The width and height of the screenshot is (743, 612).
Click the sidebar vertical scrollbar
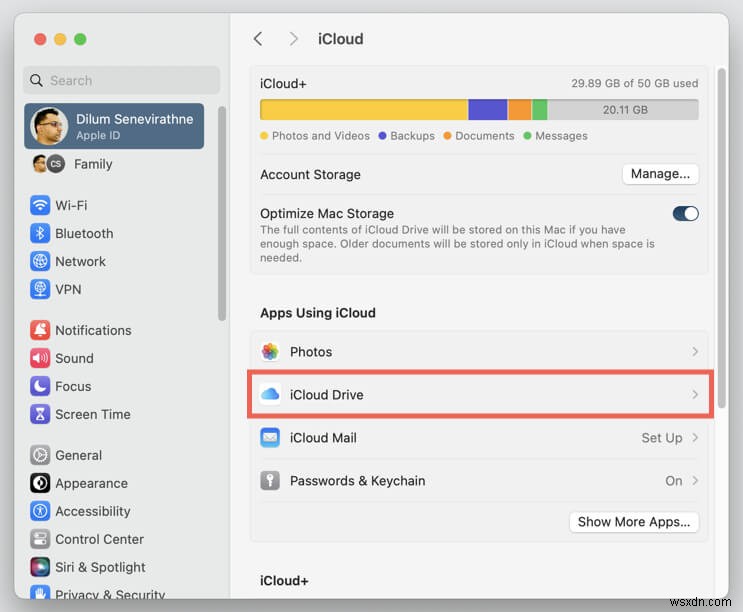221,214
